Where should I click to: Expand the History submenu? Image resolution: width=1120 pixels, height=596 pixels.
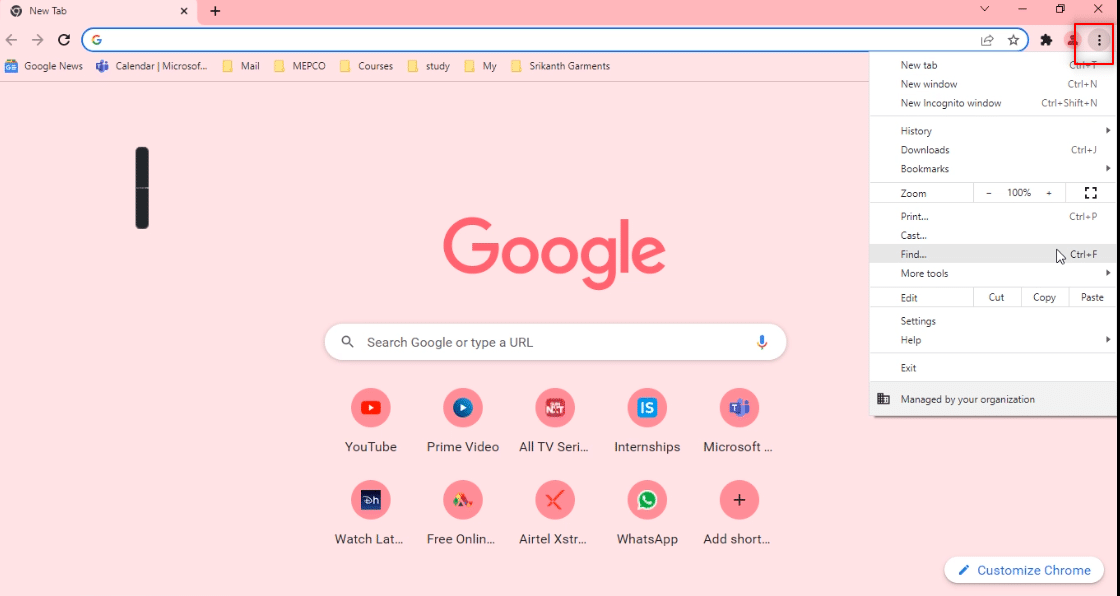coord(993,131)
